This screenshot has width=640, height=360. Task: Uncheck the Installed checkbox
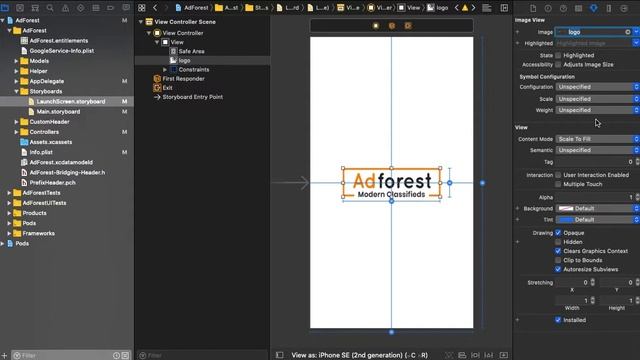(558, 320)
